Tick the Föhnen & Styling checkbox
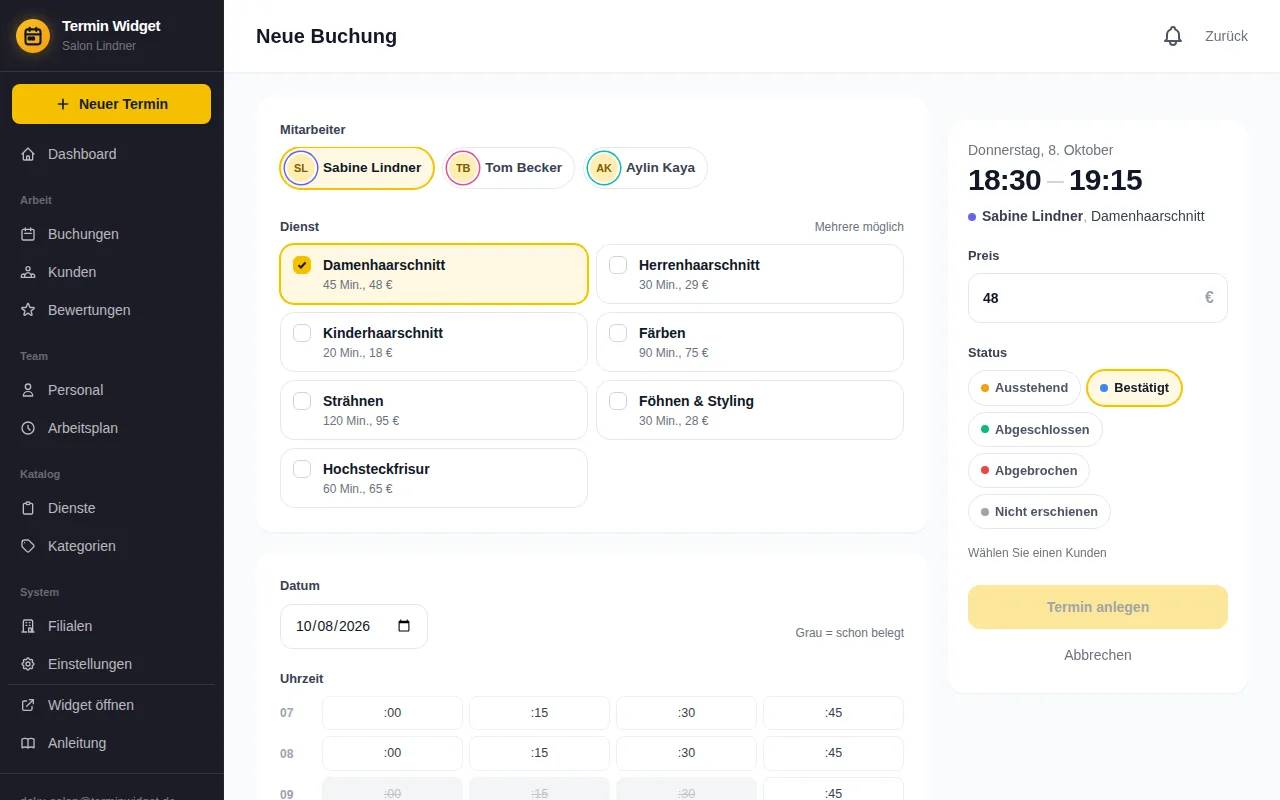This screenshot has height=800, width=1280. pyautogui.click(x=618, y=401)
